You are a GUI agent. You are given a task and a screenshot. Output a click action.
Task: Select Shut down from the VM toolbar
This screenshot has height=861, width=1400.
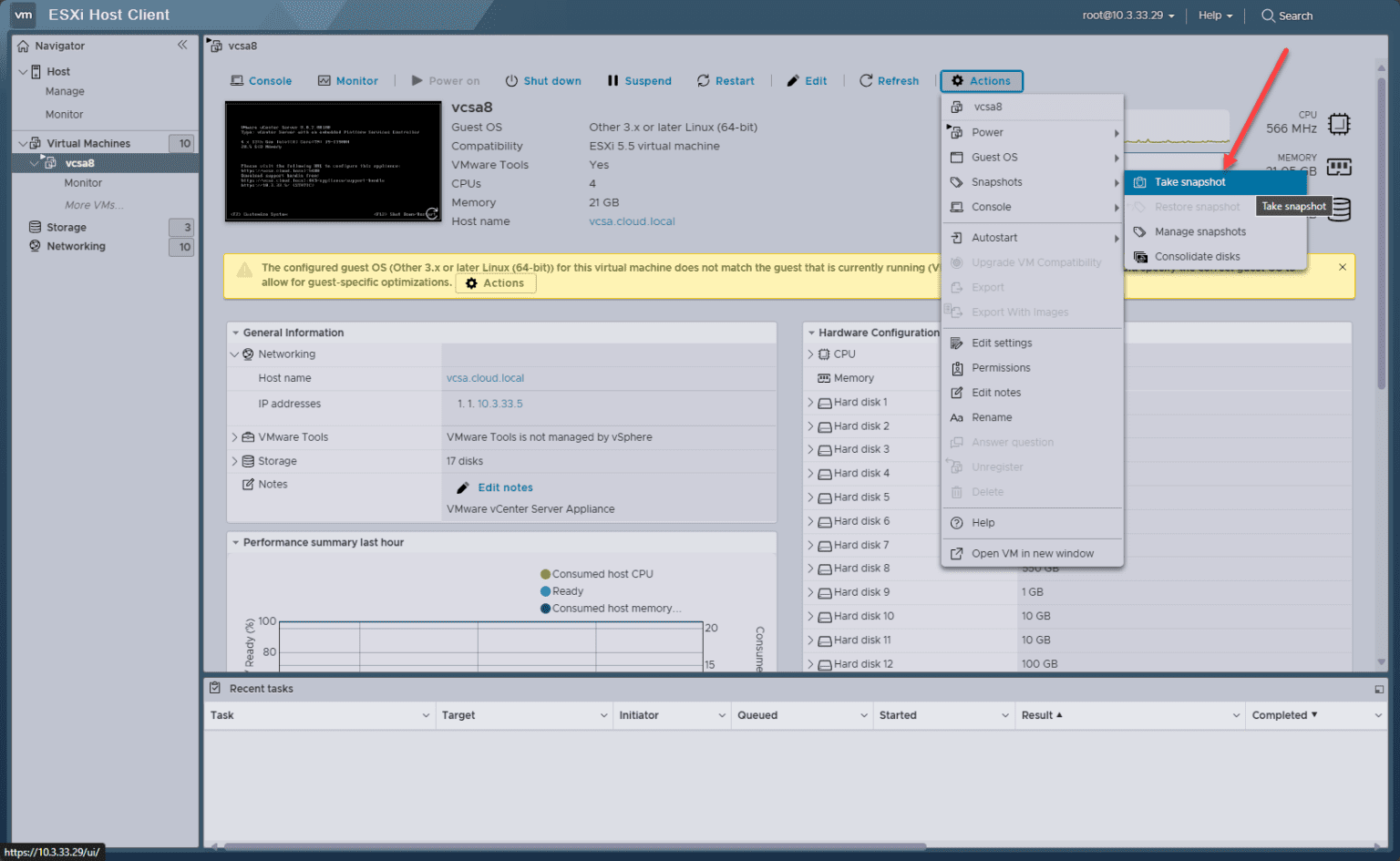(543, 80)
